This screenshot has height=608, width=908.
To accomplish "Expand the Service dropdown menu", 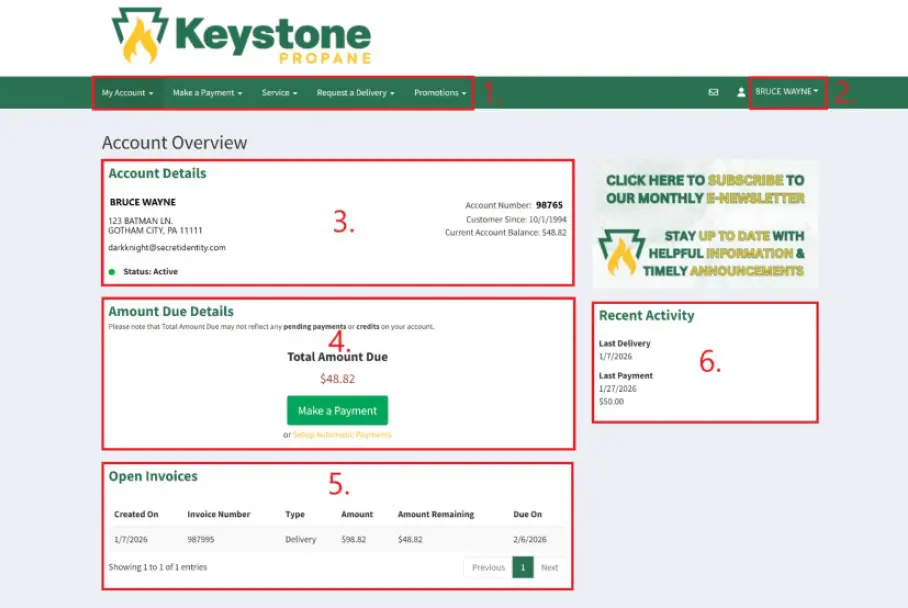I will (x=279, y=93).
